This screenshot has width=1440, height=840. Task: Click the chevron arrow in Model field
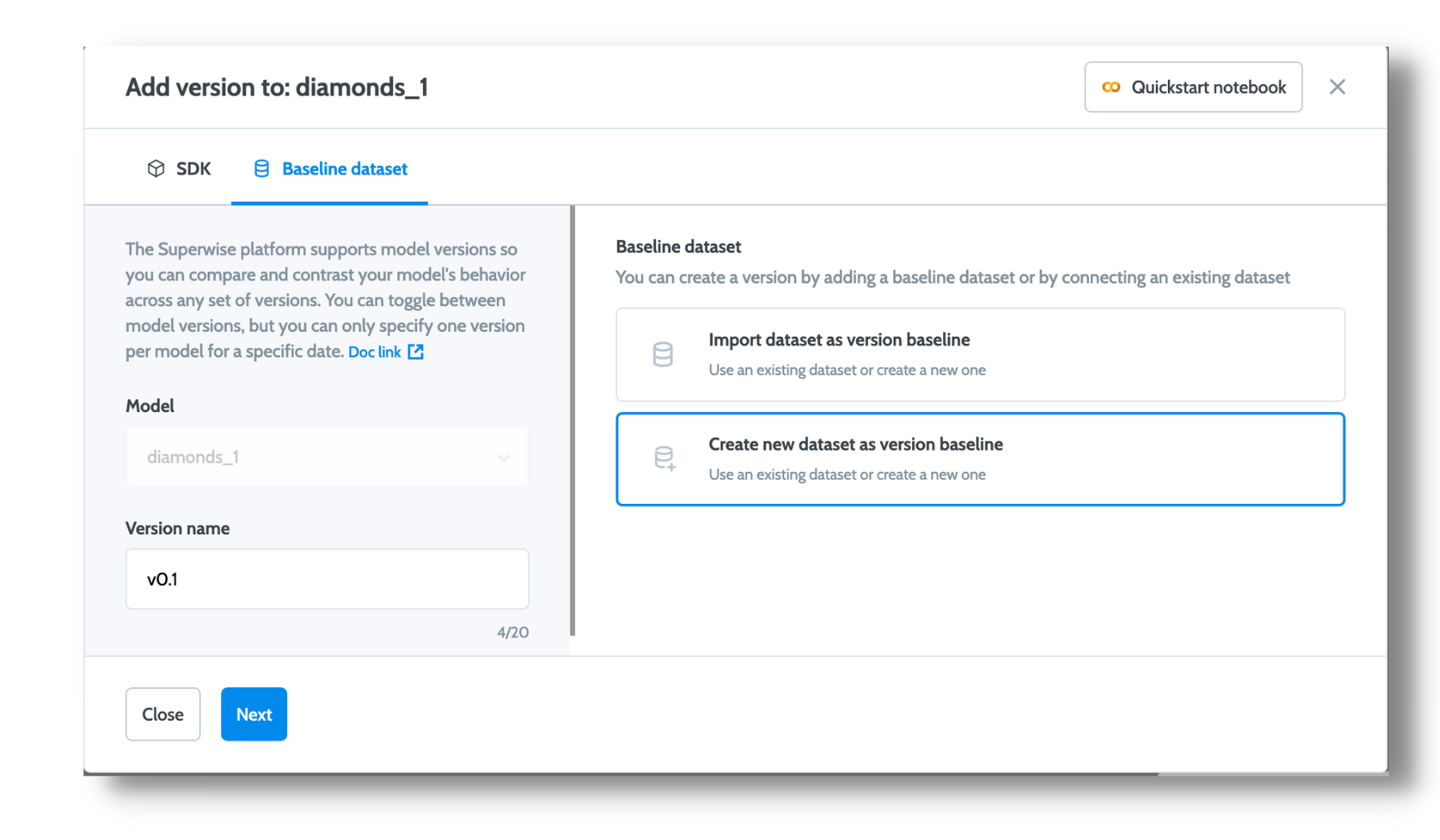tap(503, 458)
